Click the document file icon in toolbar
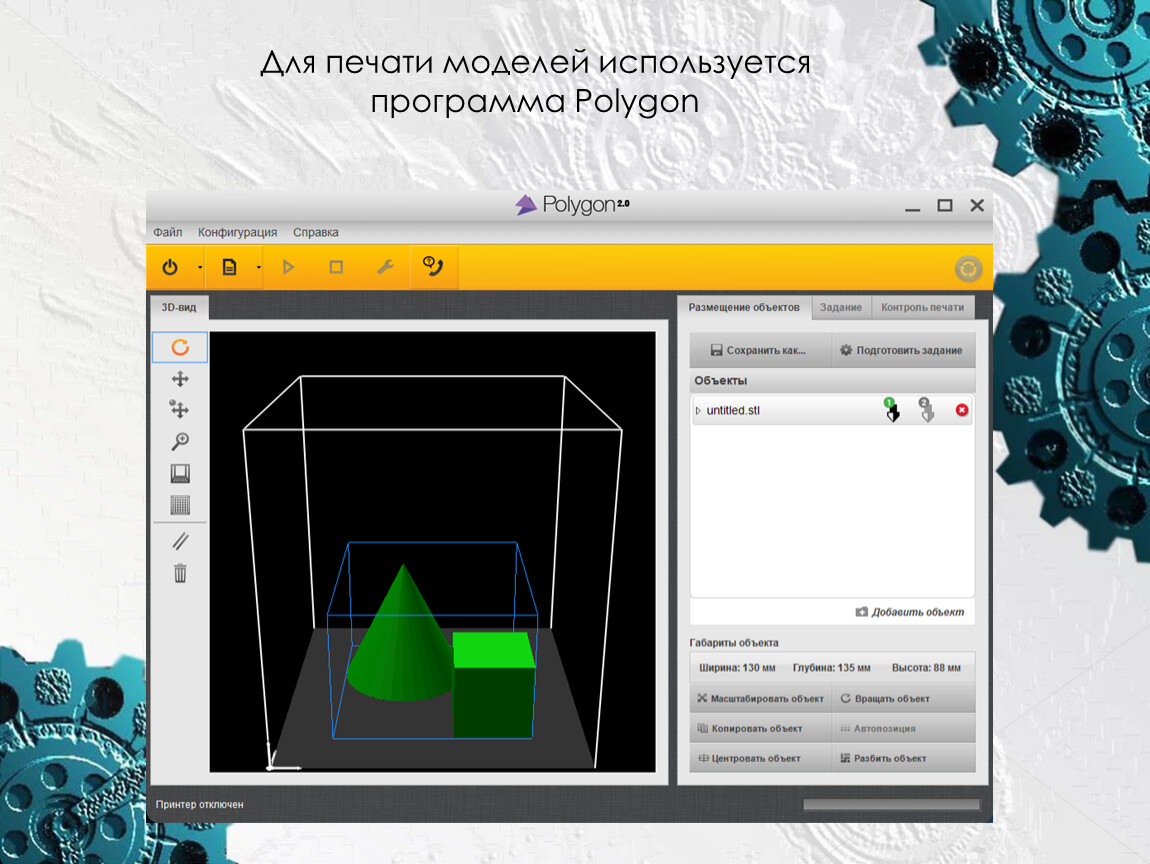Screen dimensions: 1150x864 [x=230, y=267]
